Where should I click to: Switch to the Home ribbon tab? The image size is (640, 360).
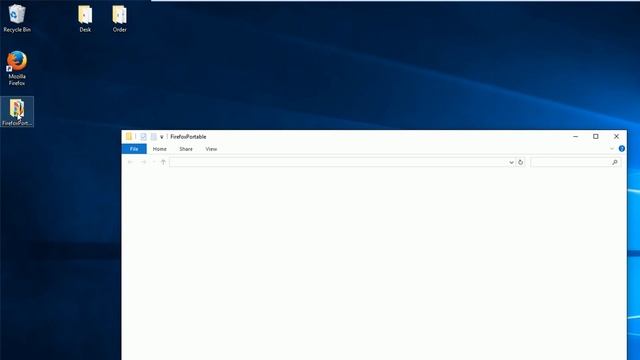(x=160, y=149)
